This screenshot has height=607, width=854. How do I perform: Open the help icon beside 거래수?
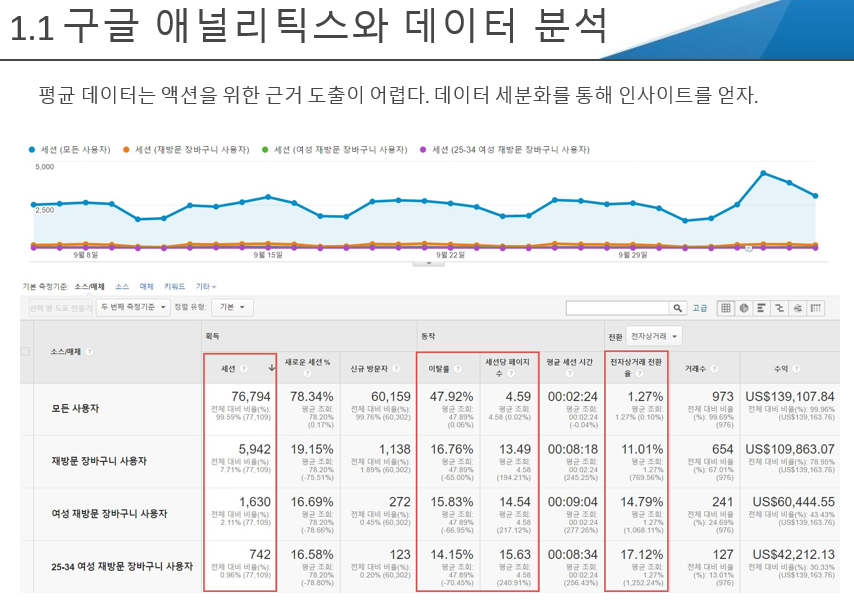pos(714,369)
